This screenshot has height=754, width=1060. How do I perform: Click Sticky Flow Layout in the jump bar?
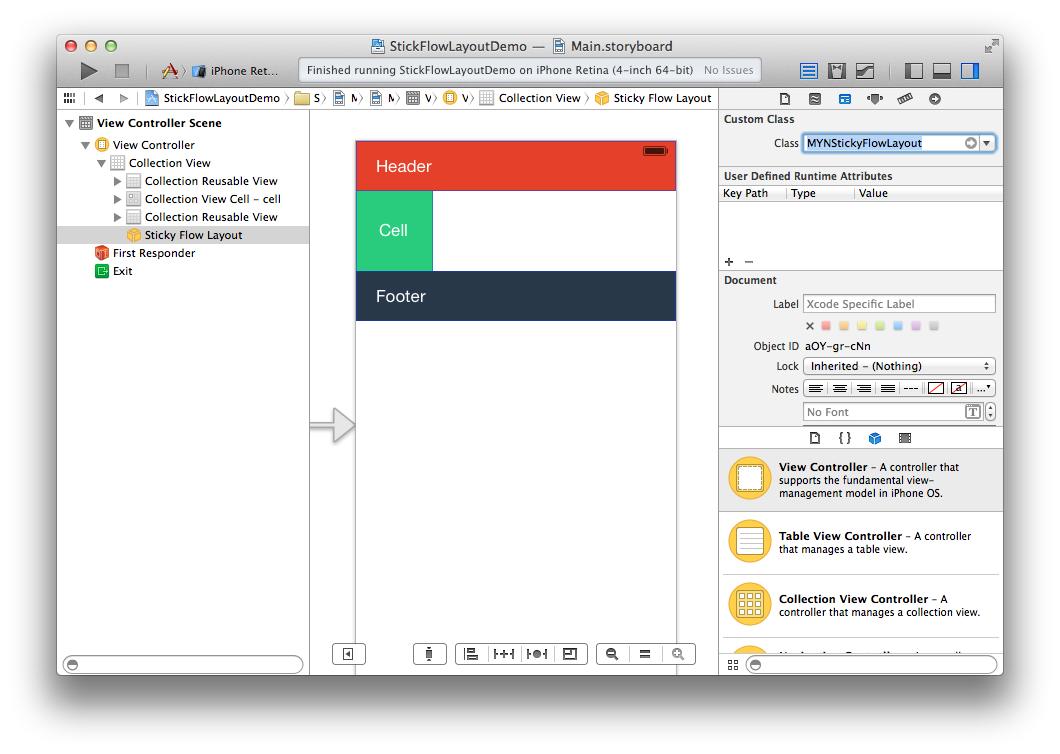654,98
